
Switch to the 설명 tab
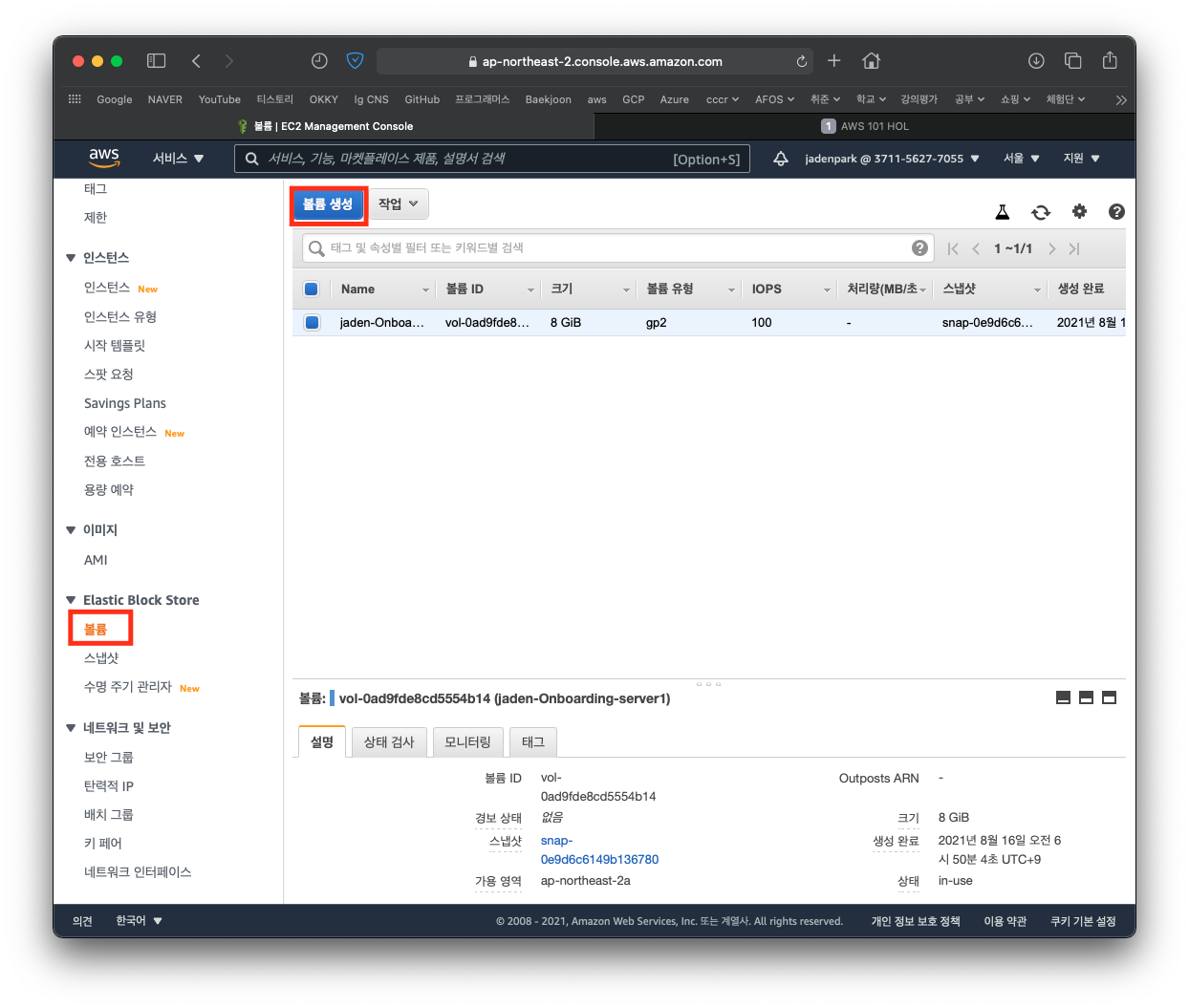pyautogui.click(x=322, y=742)
